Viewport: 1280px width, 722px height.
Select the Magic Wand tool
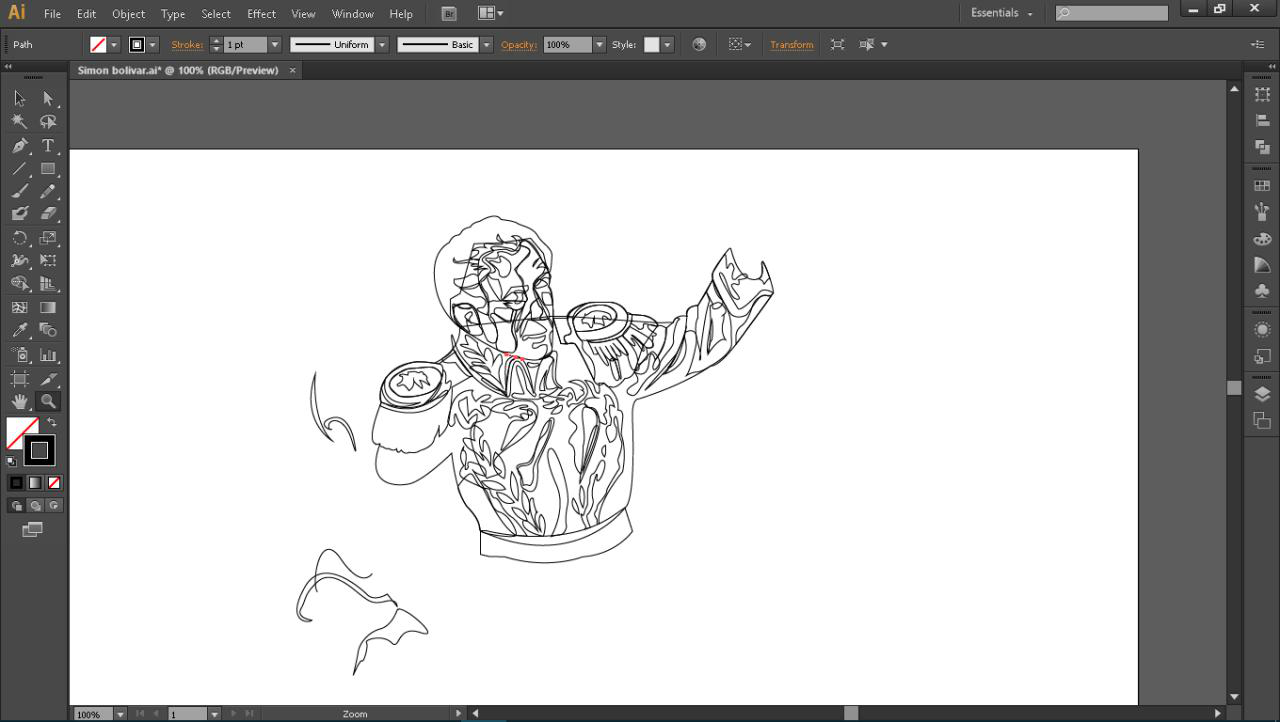pos(19,122)
